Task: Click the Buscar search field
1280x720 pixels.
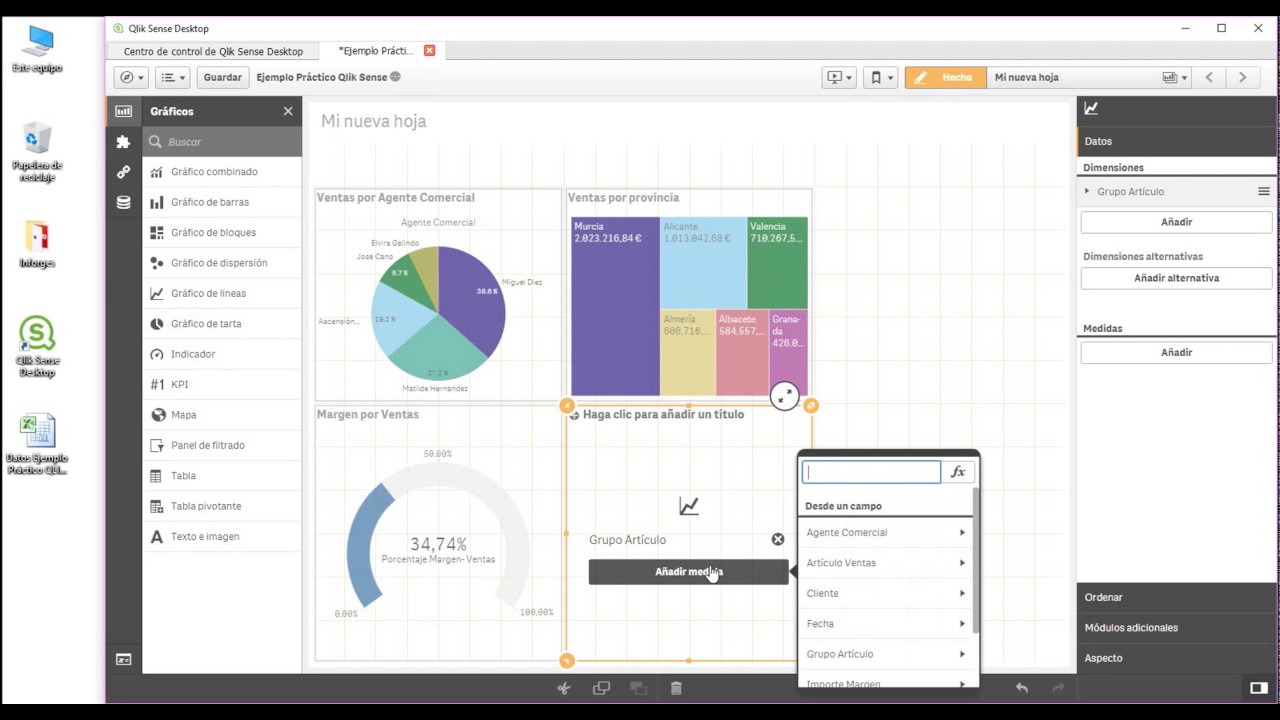Action: (x=222, y=142)
